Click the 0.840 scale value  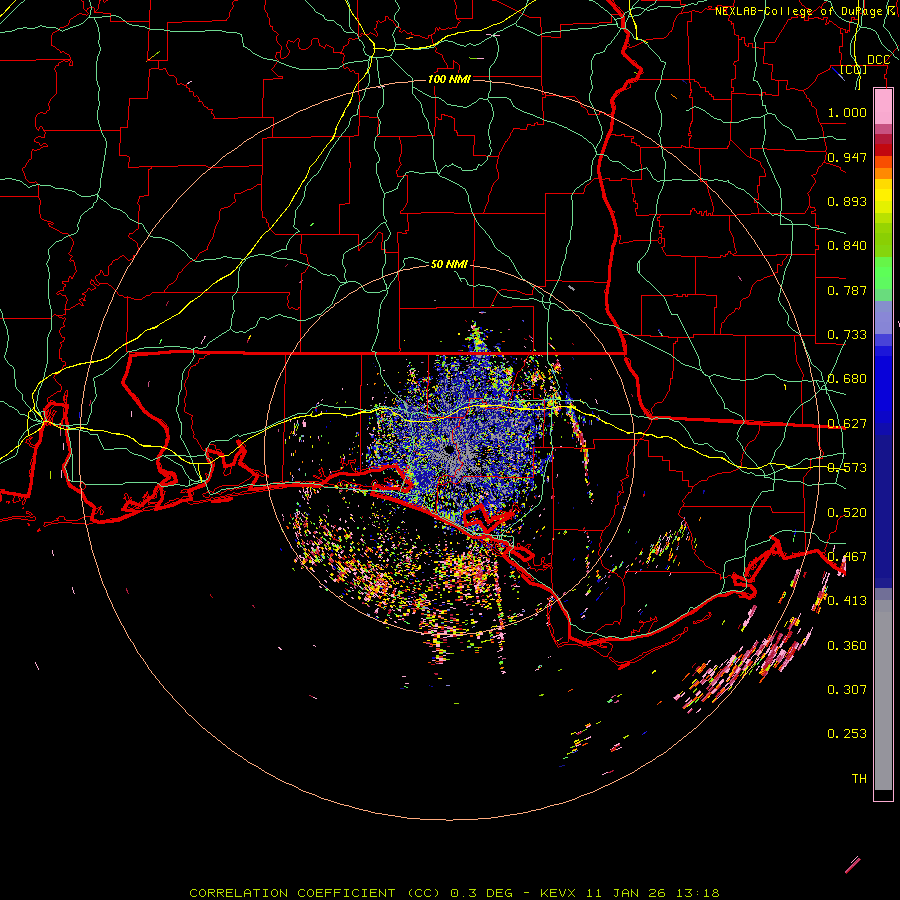point(847,246)
